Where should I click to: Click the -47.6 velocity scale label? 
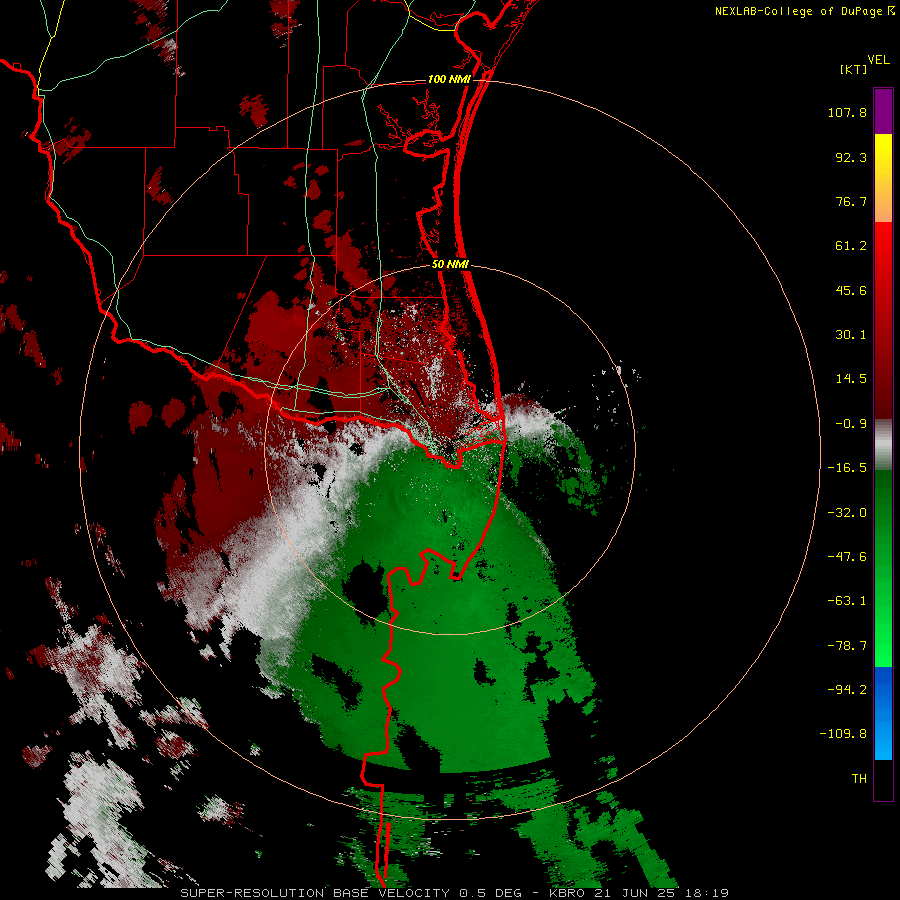click(847, 557)
